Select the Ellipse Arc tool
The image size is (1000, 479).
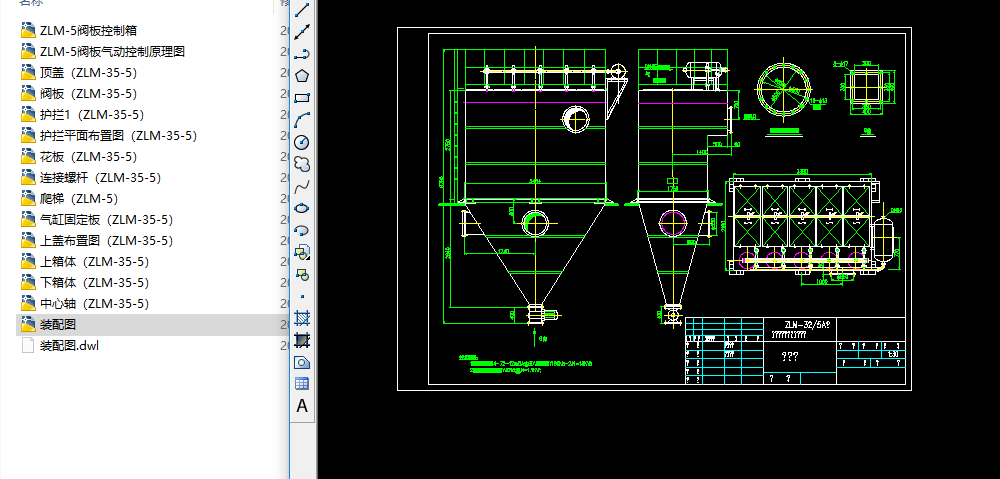coord(302,230)
